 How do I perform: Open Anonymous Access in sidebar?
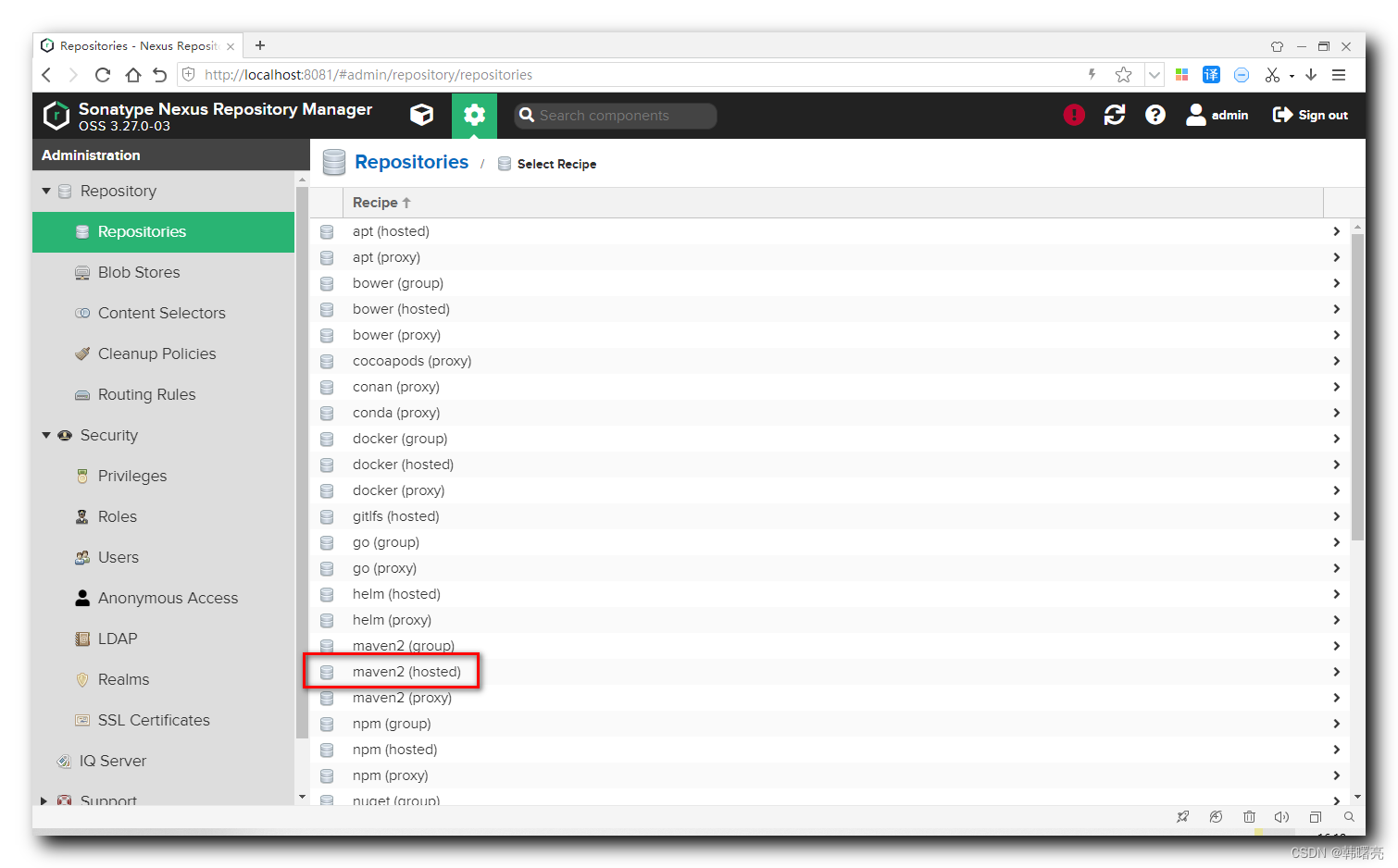[x=163, y=599]
